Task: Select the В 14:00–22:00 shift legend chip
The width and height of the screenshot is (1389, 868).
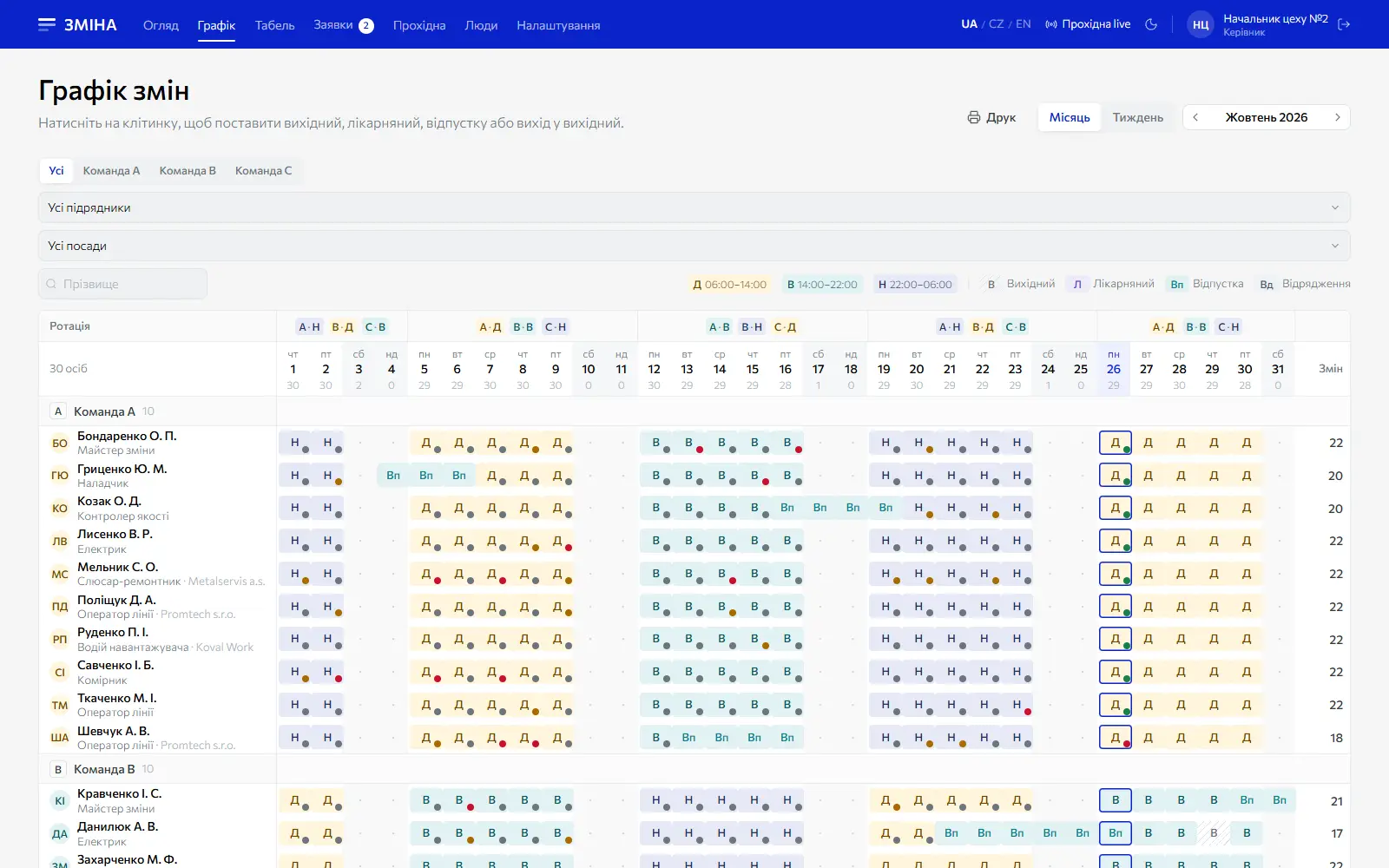Action: pyautogui.click(x=822, y=284)
